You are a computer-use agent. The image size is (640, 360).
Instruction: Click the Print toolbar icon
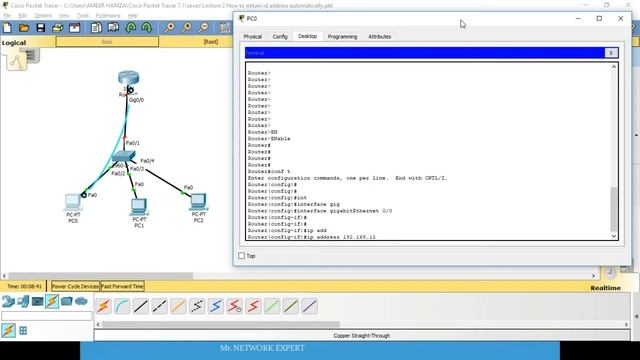click(x=58, y=28)
